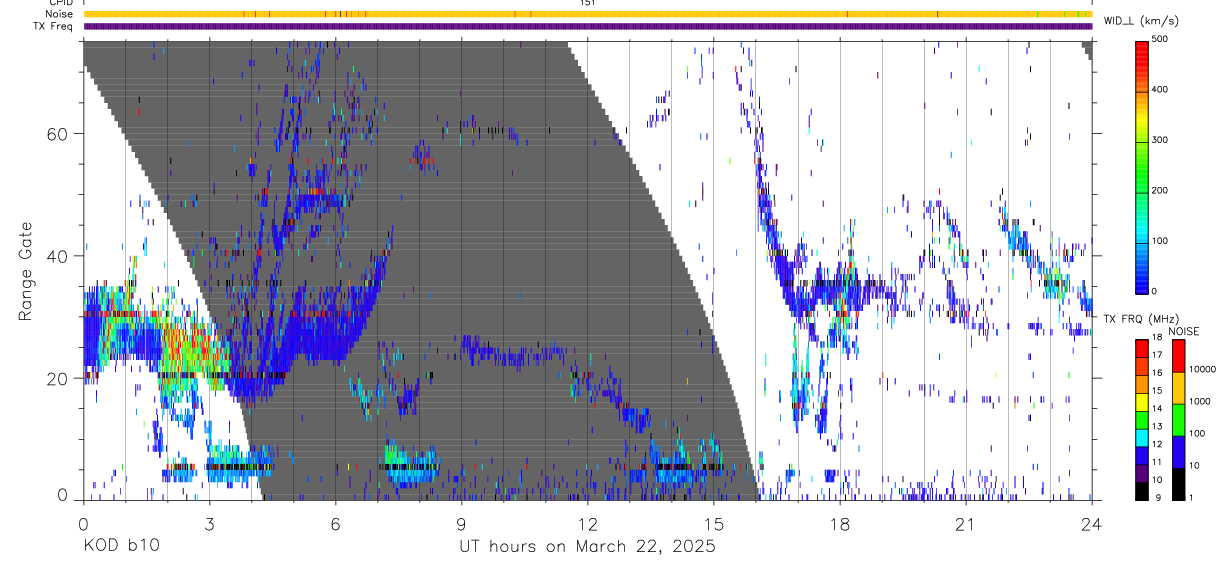Screen dimensions: 1228x567
Task: Click the 'UT hours on March 22, 2025' axis title
Action: (588, 547)
